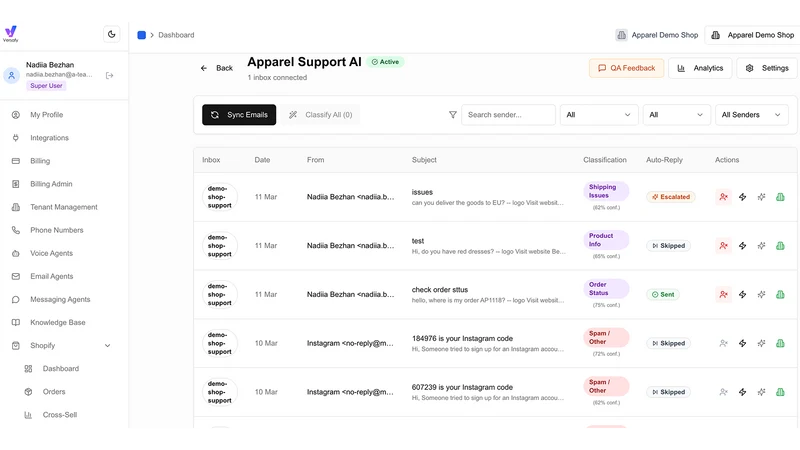Collapse the Shopify sidebar group
This screenshot has height=450, width=800.
pyautogui.click(x=107, y=345)
